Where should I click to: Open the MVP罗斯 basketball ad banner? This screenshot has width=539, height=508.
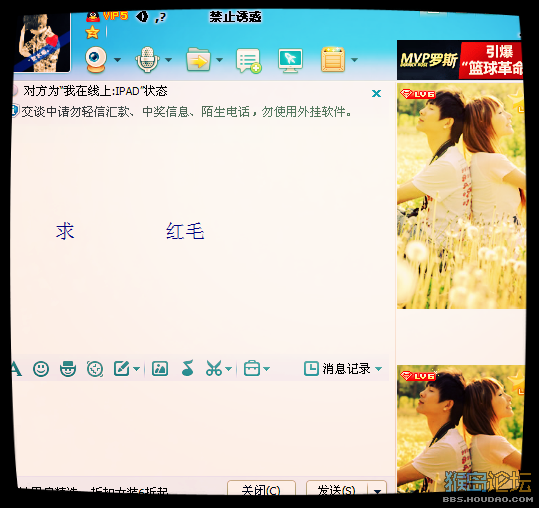(x=460, y=60)
